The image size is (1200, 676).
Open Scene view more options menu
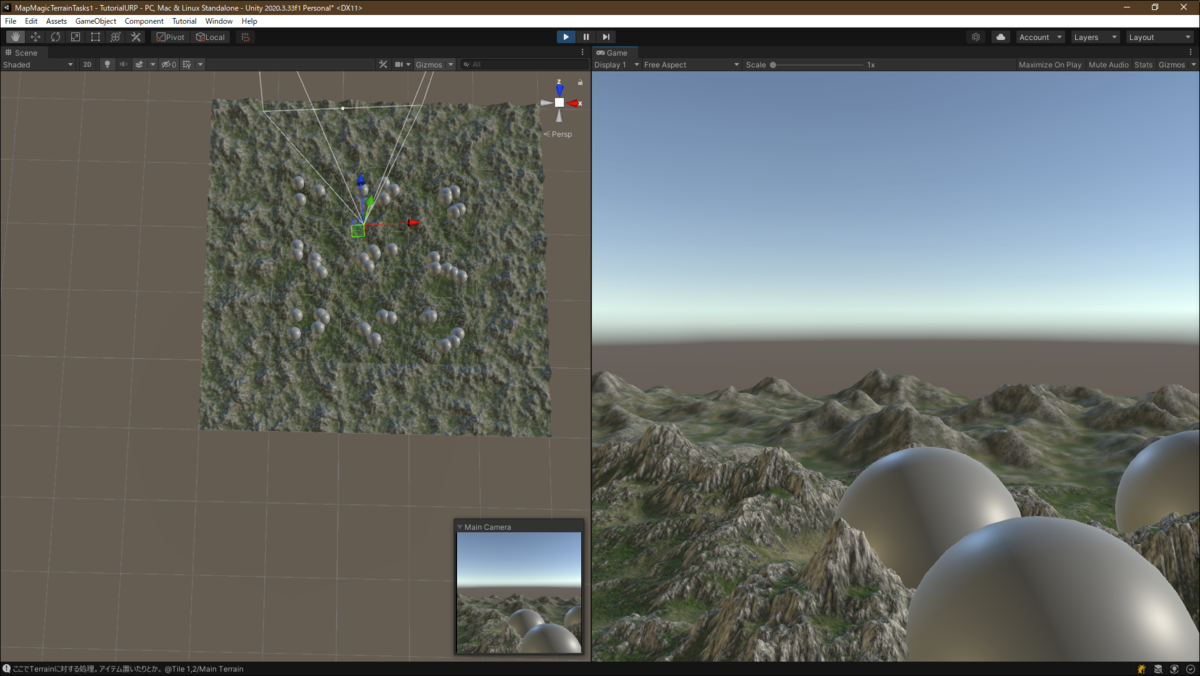click(x=583, y=52)
